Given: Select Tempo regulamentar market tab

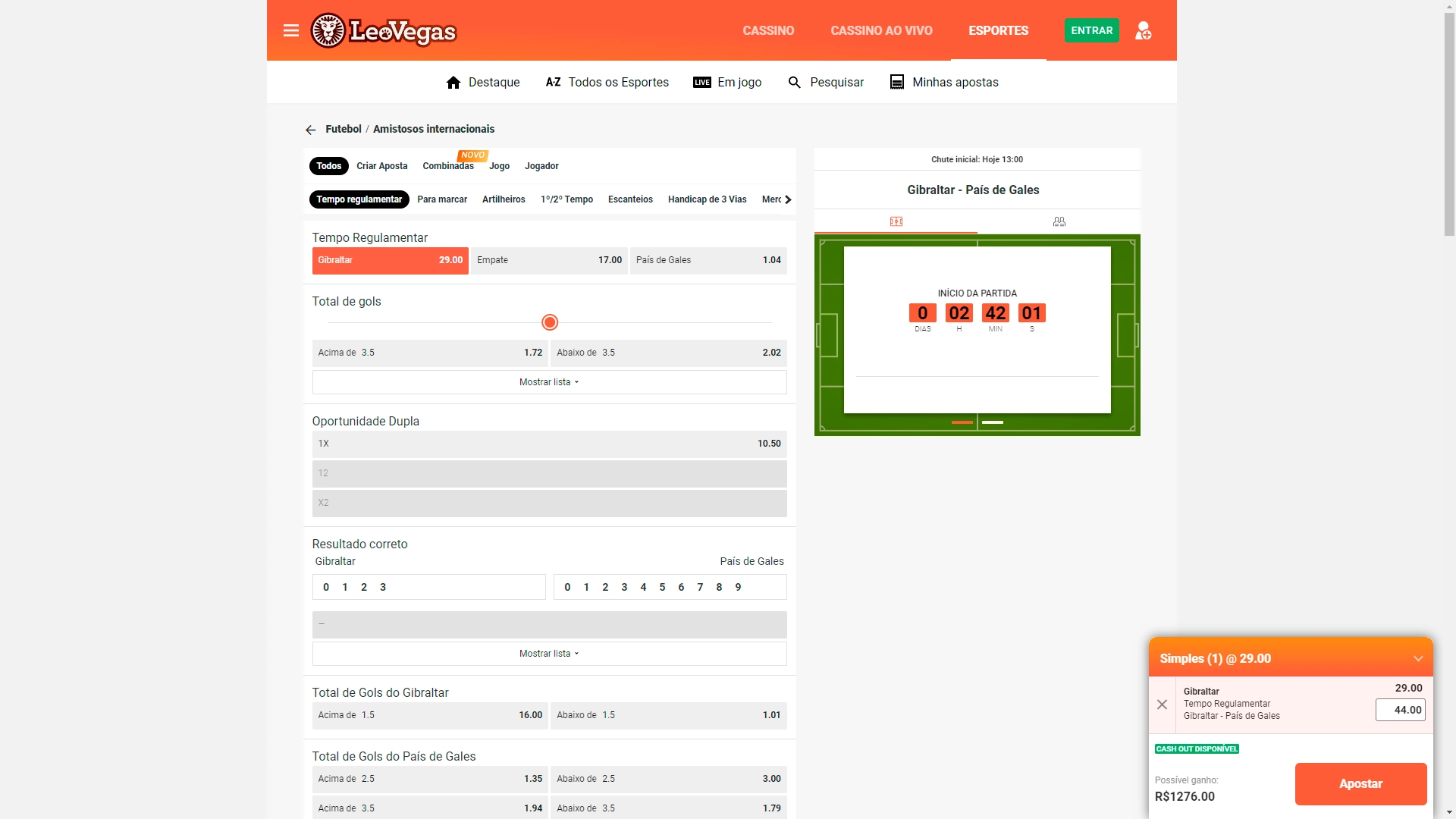Looking at the screenshot, I should pos(359,199).
